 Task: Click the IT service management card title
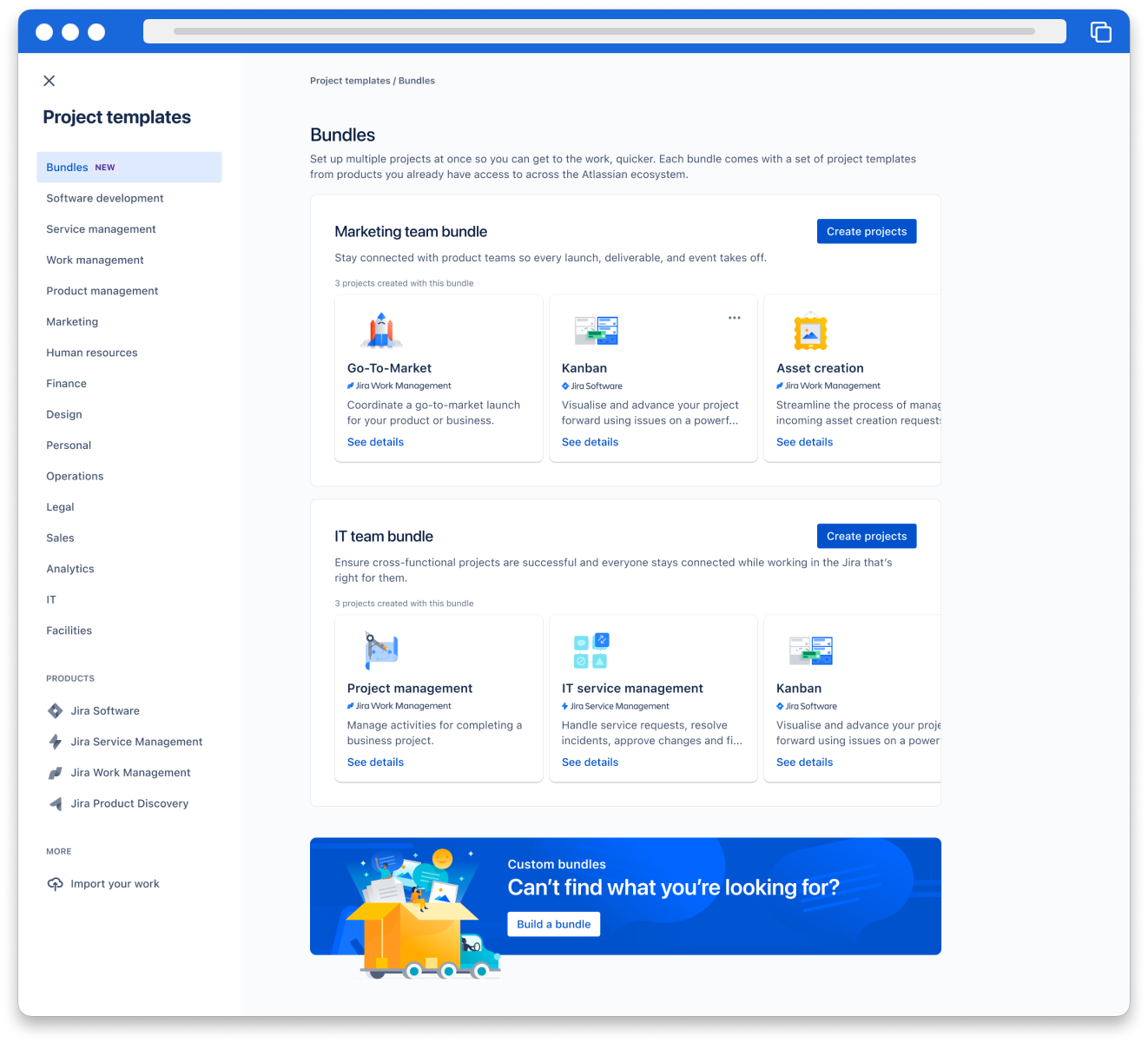[632, 689]
